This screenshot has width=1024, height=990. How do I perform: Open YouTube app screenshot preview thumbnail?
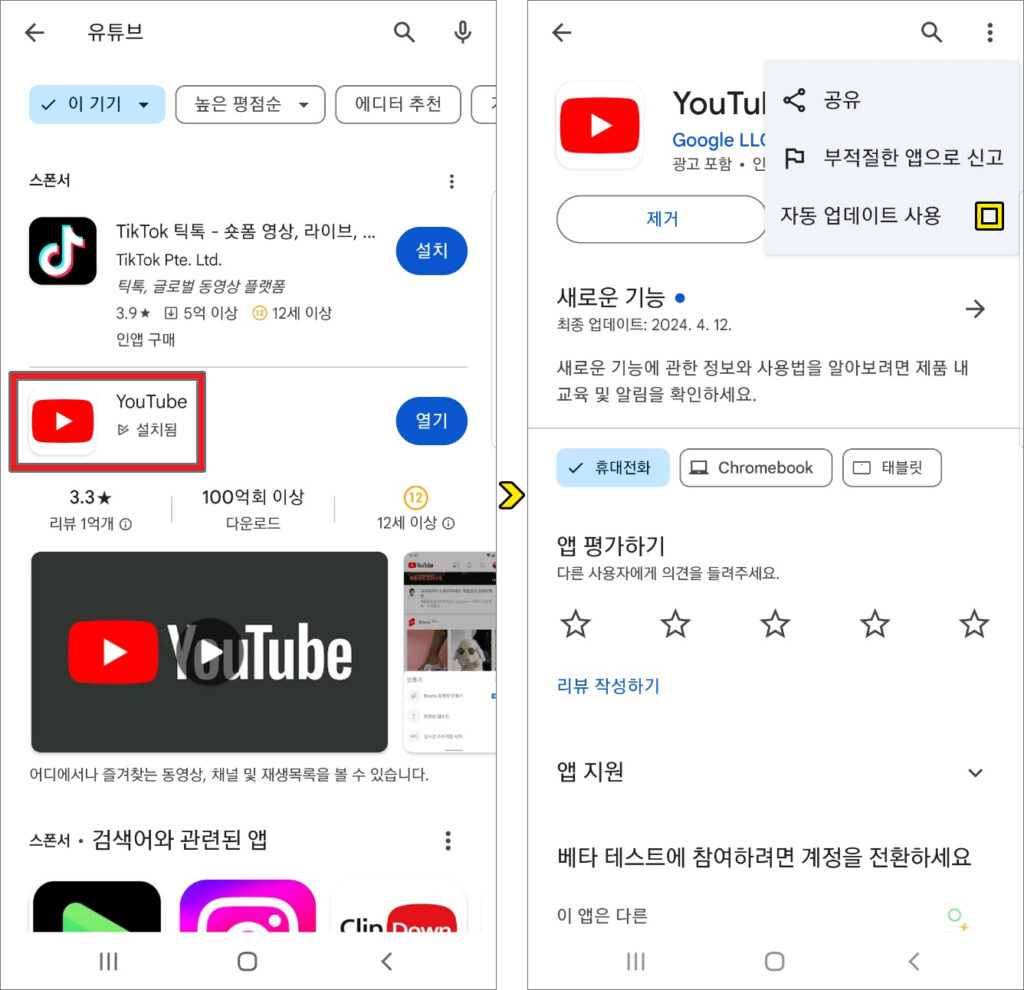tap(450, 652)
